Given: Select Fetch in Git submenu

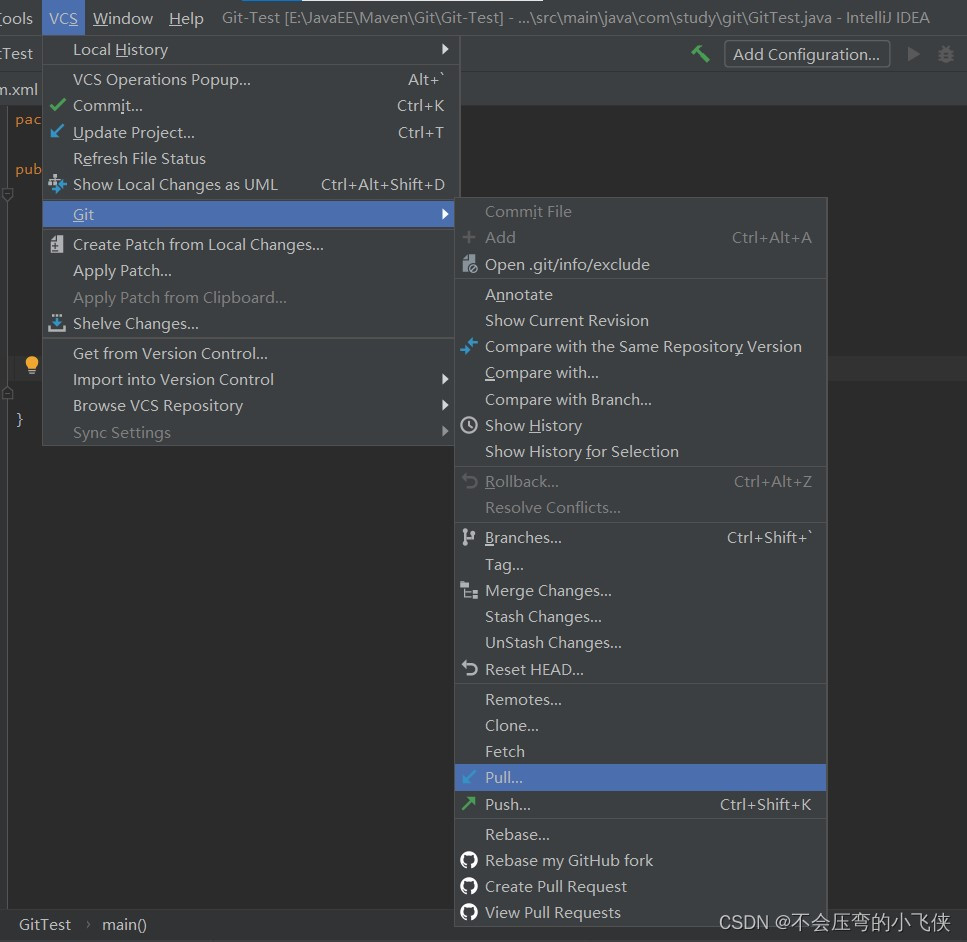Looking at the screenshot, I should 641,751.
